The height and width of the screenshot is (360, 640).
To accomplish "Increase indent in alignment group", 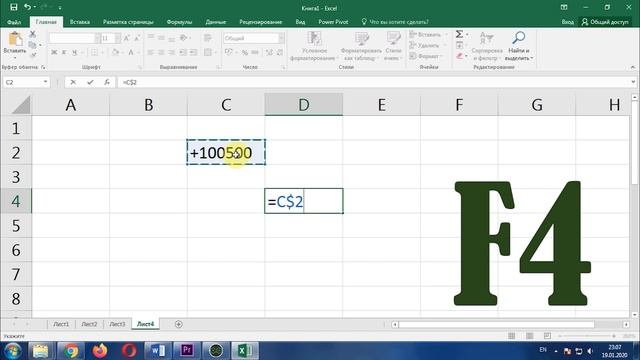I will point(193,52).
